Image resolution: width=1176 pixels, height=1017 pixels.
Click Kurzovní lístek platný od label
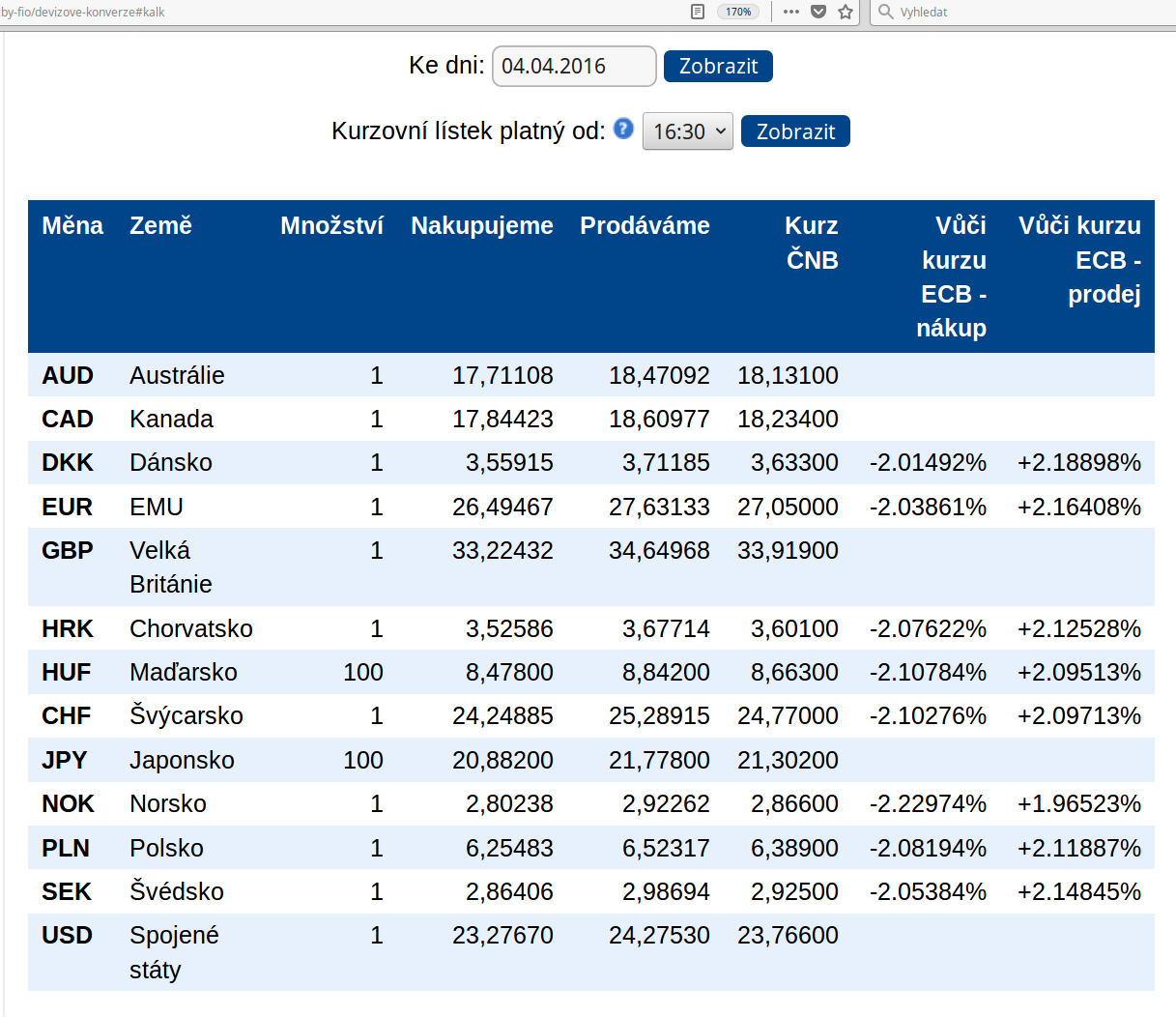tap(469, 131)
